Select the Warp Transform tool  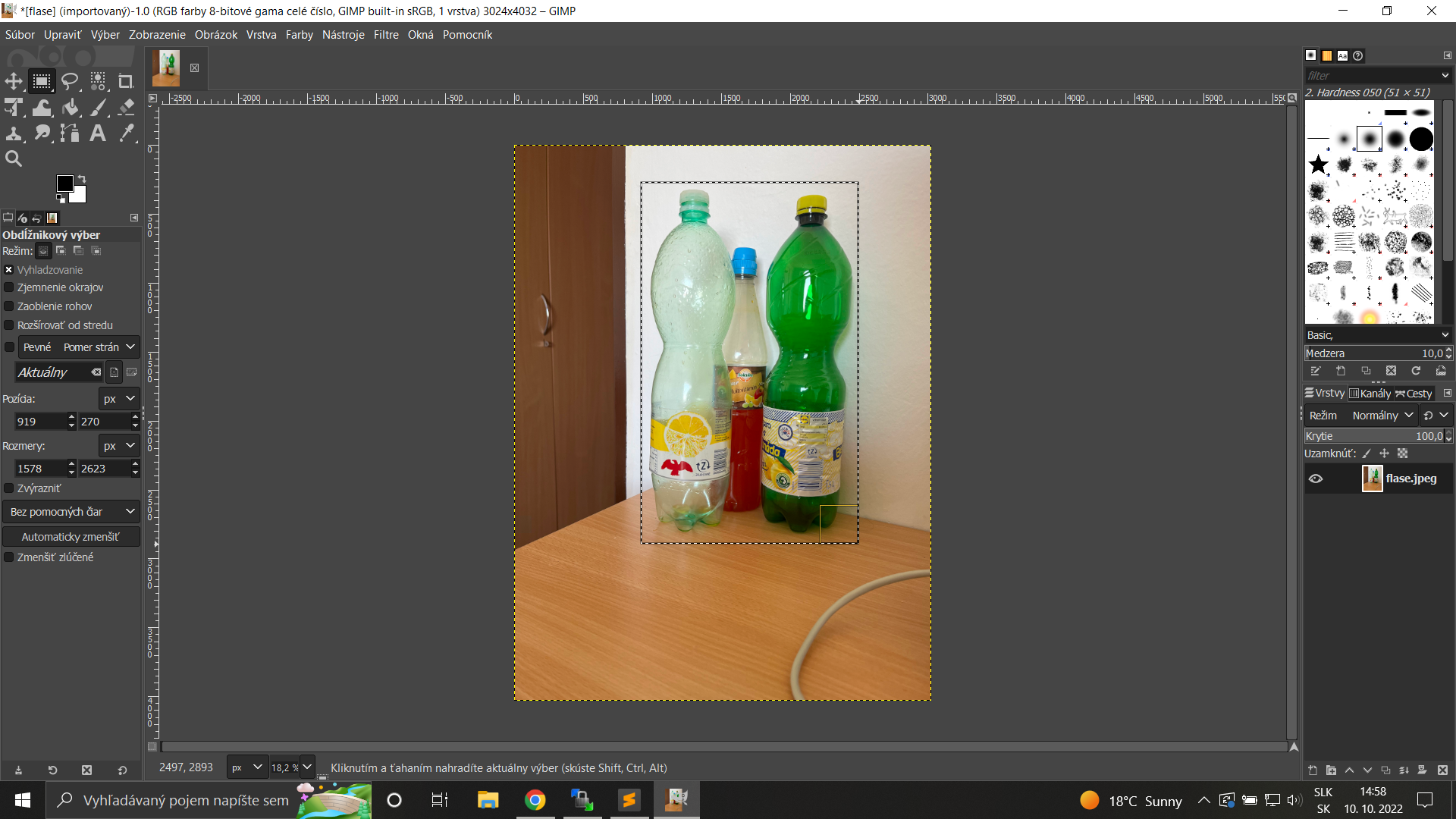pyautogui.click(x=42, y=108)
